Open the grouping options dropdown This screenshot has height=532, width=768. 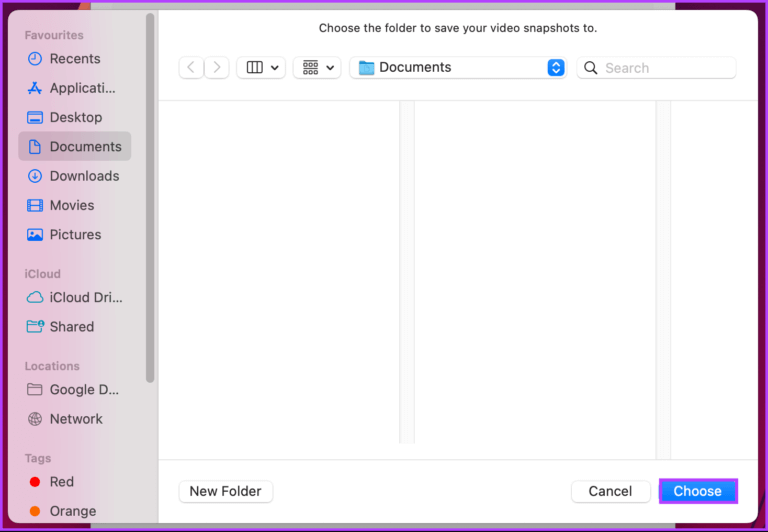[x=317, y=68]
